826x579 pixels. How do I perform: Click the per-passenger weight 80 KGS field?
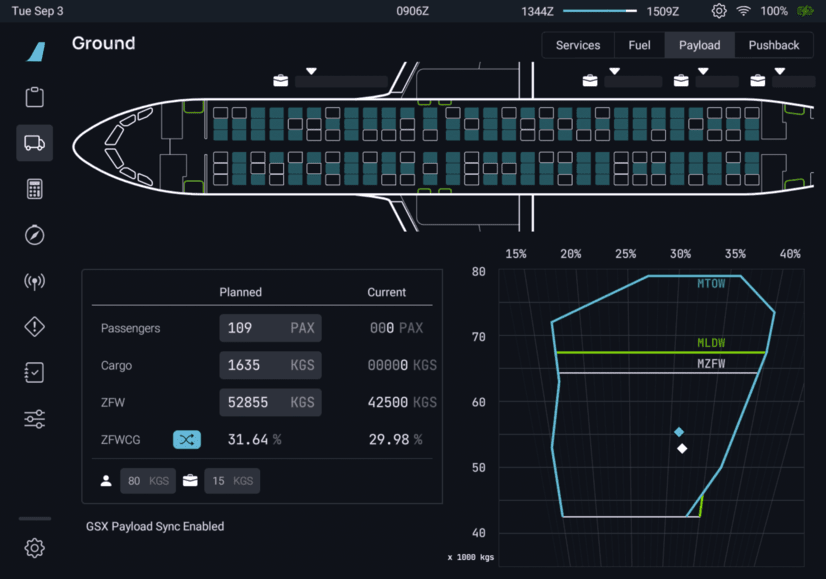coord(147,481)
